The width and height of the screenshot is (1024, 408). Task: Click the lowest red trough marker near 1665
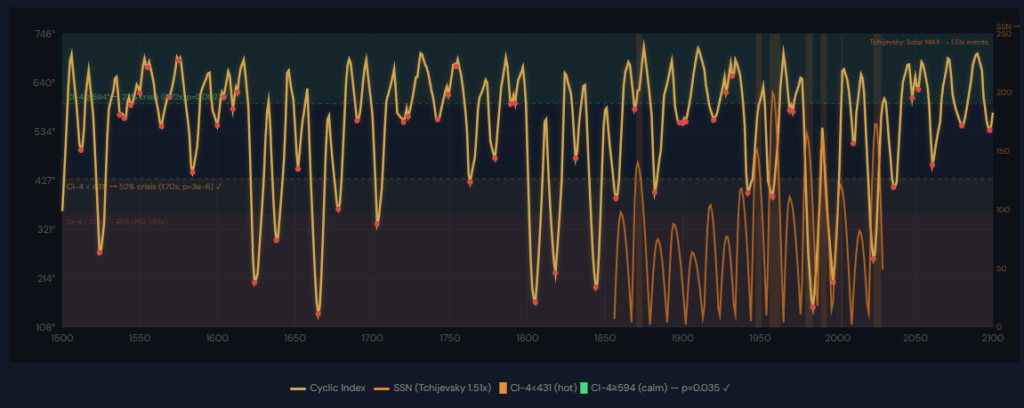point(318,314)
